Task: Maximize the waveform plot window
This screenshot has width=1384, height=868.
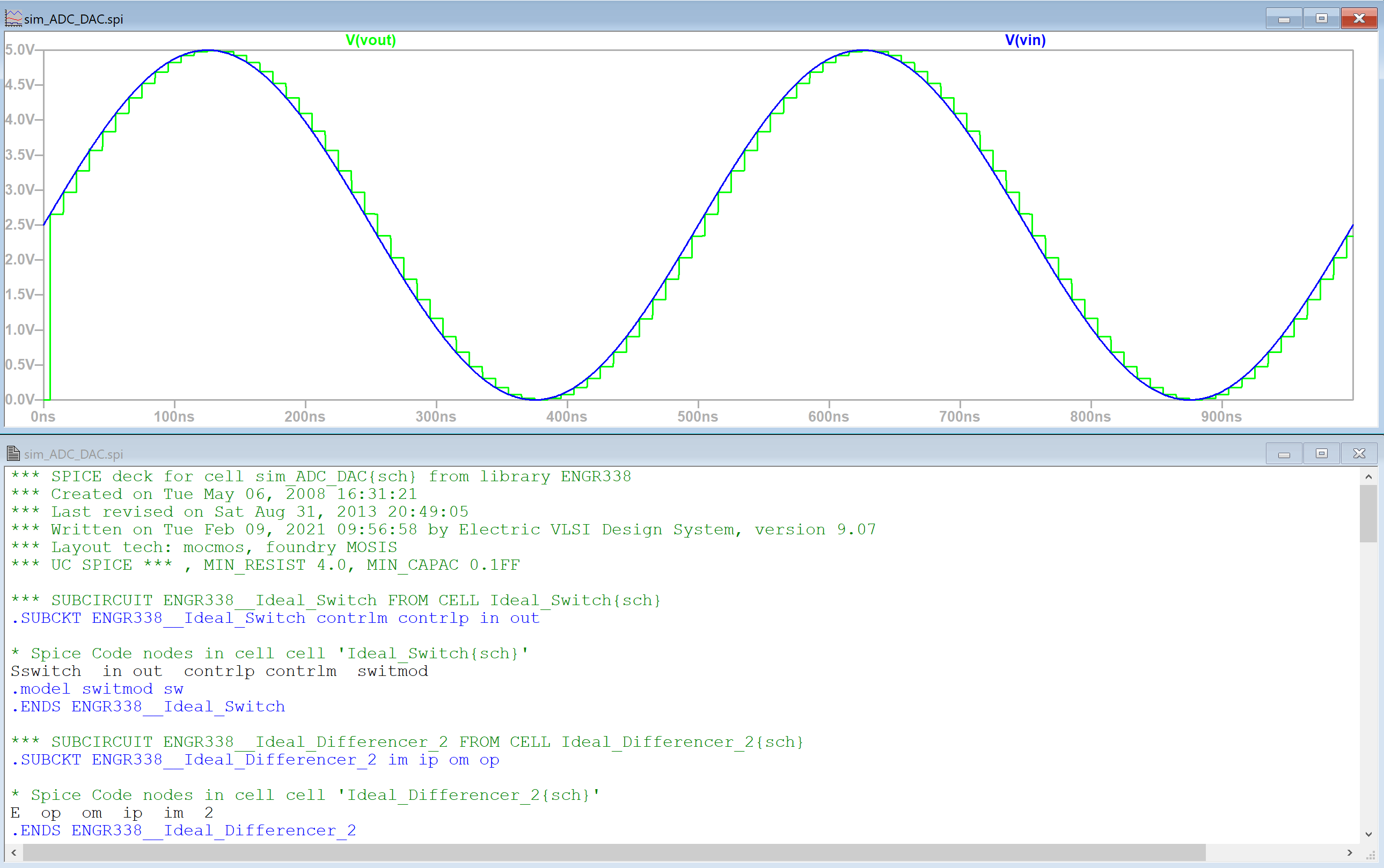Action: click(1321, 18)
